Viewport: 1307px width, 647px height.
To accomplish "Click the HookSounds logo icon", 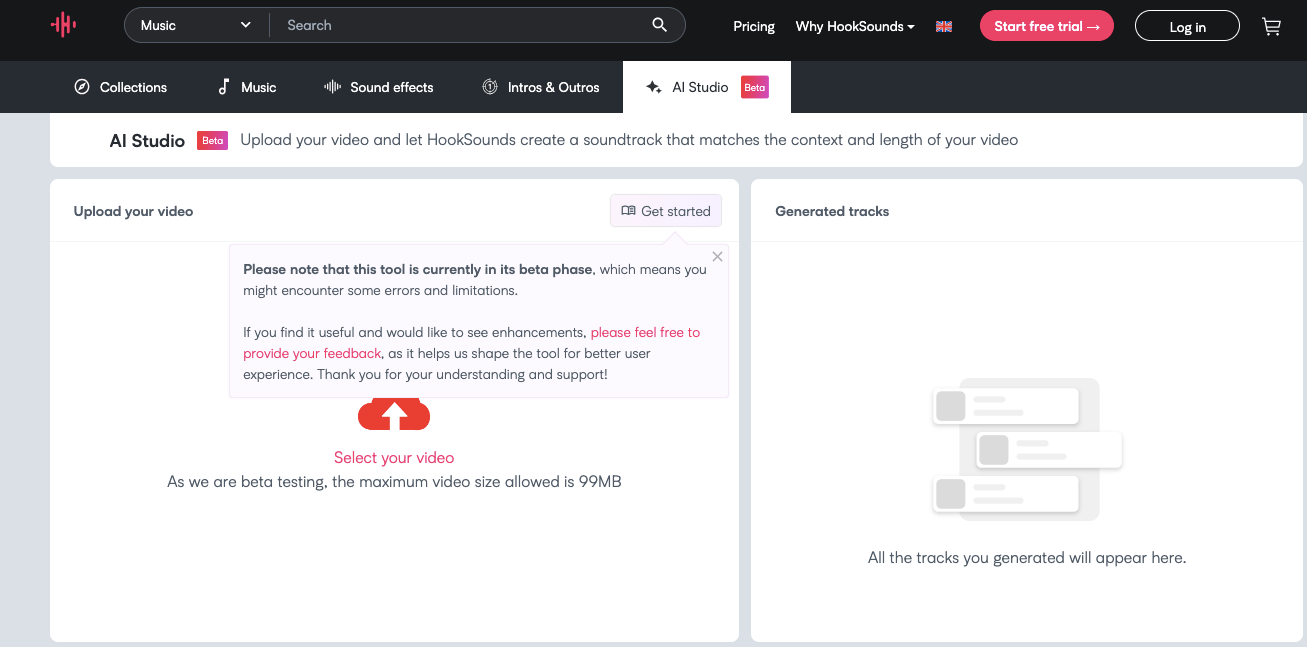I will coord(62,25).
